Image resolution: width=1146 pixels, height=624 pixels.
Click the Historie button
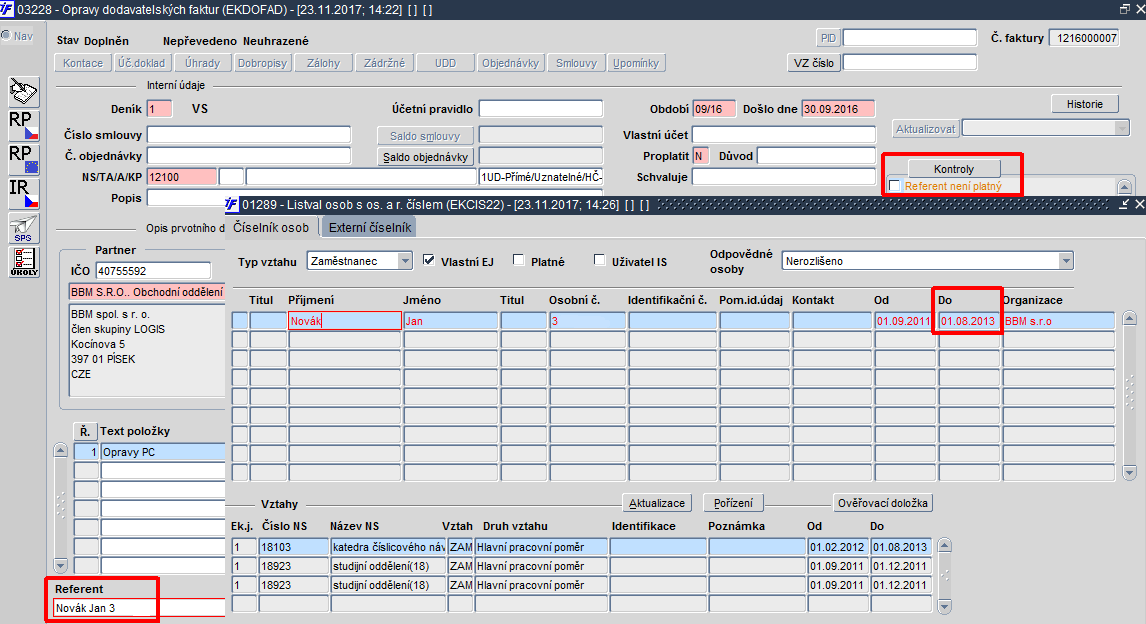tap(1085, 104)
